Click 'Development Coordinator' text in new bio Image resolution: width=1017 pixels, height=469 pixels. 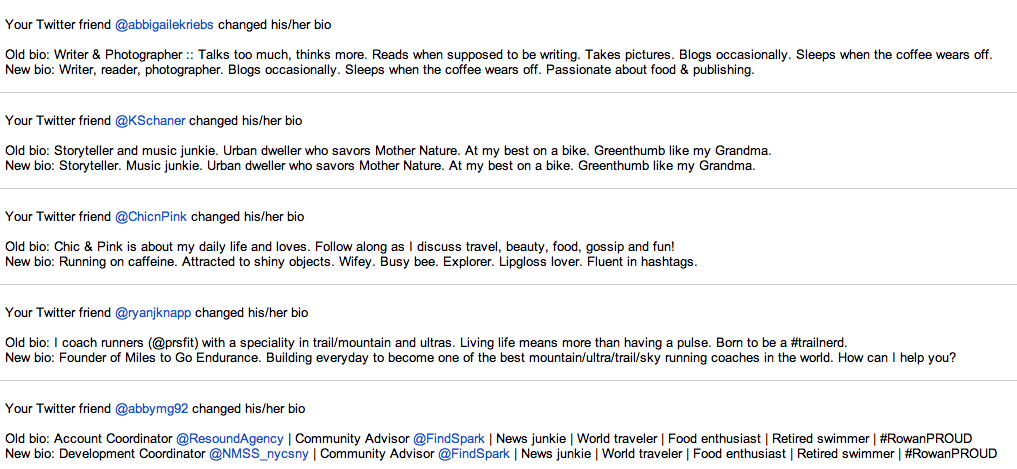point(132,453)
